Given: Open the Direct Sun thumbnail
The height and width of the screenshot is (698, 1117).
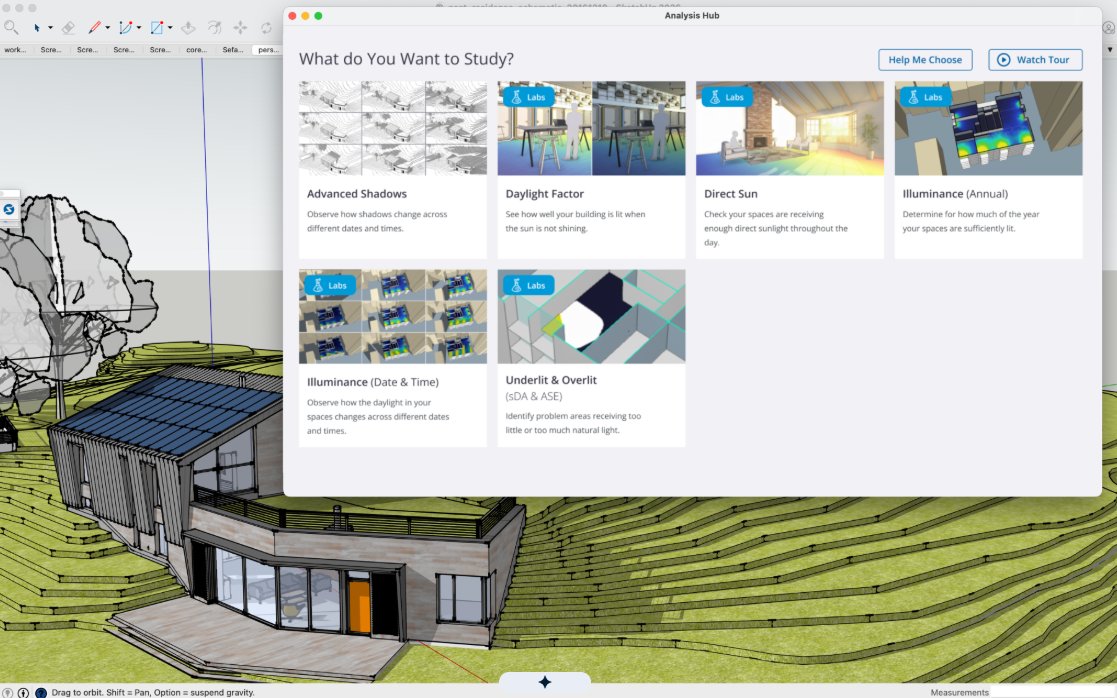Looking at the screenshot, I should point(789,128).
